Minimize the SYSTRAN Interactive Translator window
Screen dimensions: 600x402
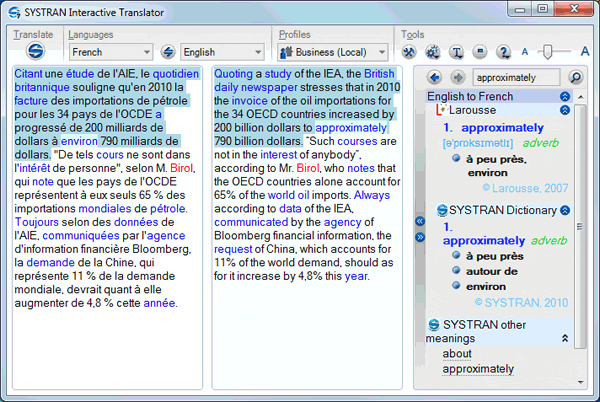520,9
